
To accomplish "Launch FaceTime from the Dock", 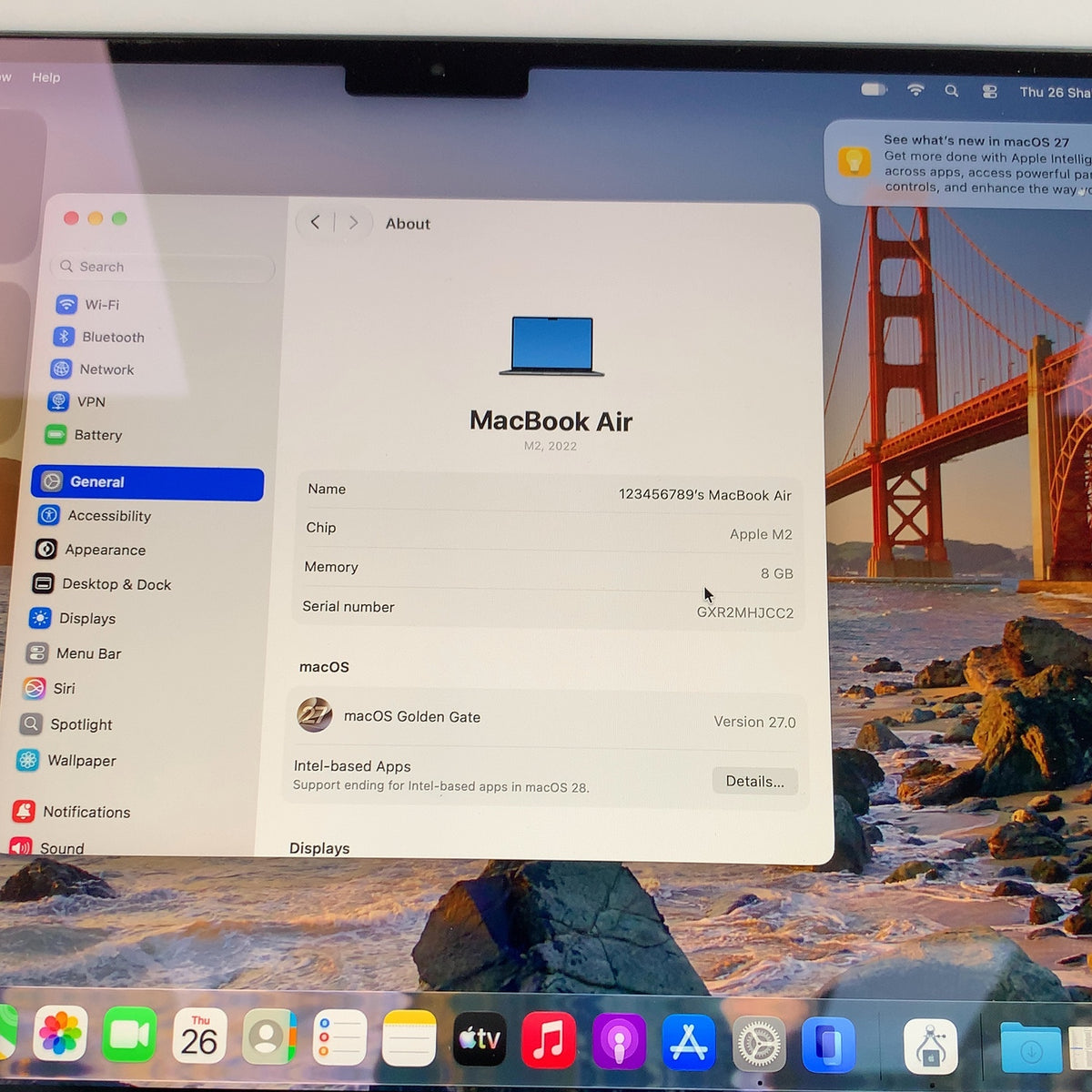I will click(x=129, y=1035).
